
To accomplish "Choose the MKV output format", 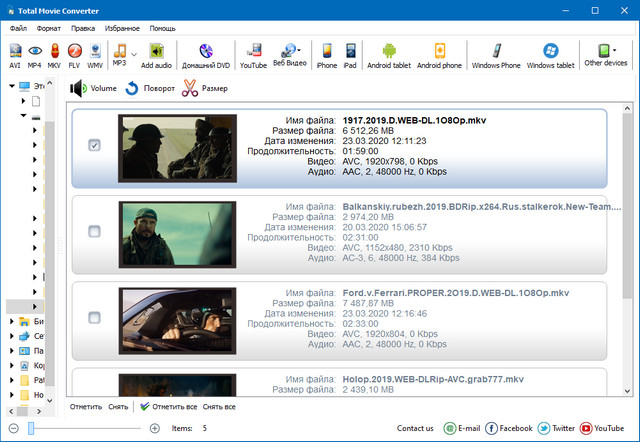I will tap(54, 54).
